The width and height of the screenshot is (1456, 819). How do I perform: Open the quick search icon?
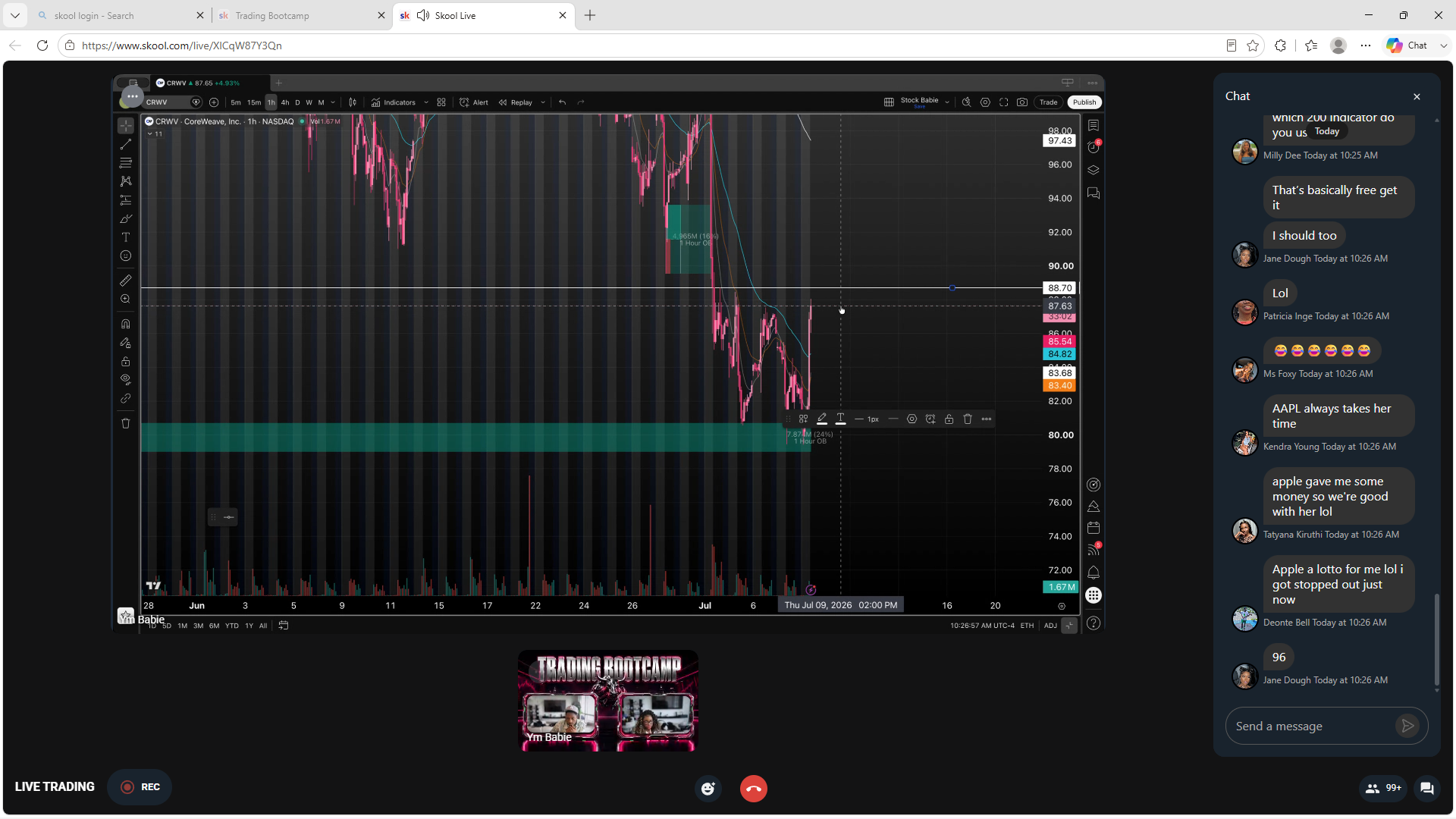966,102
